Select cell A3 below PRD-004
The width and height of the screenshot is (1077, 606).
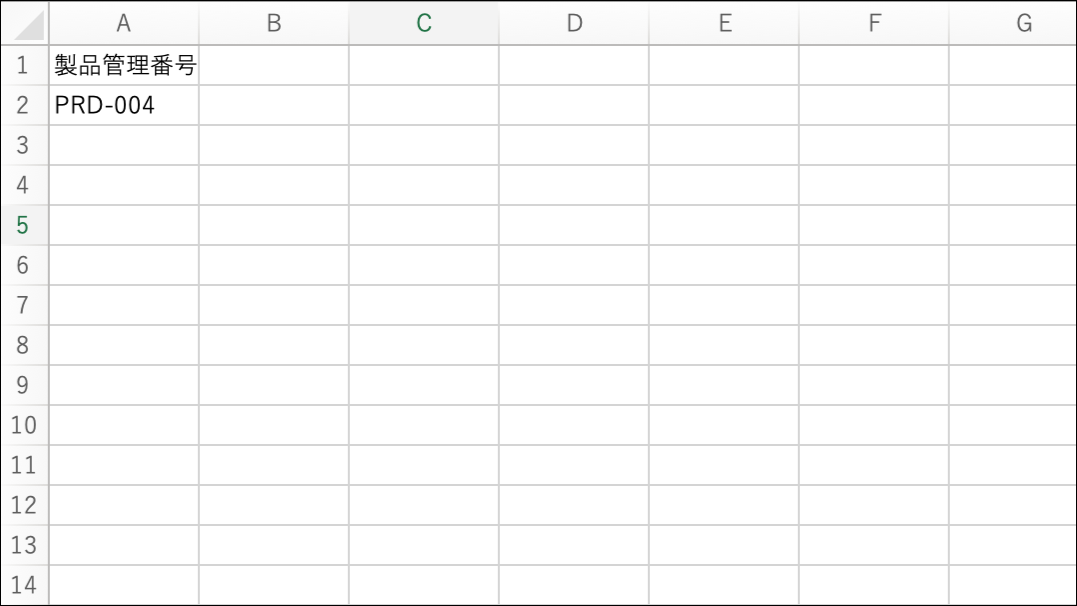[124, 146]
